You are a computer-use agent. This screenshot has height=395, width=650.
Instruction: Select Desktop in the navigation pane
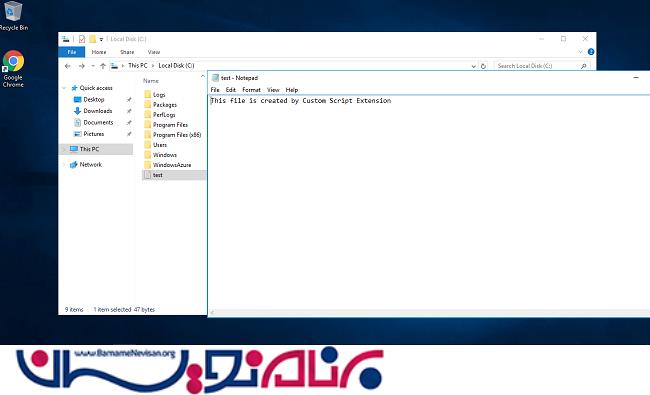[x=94, y=99]
